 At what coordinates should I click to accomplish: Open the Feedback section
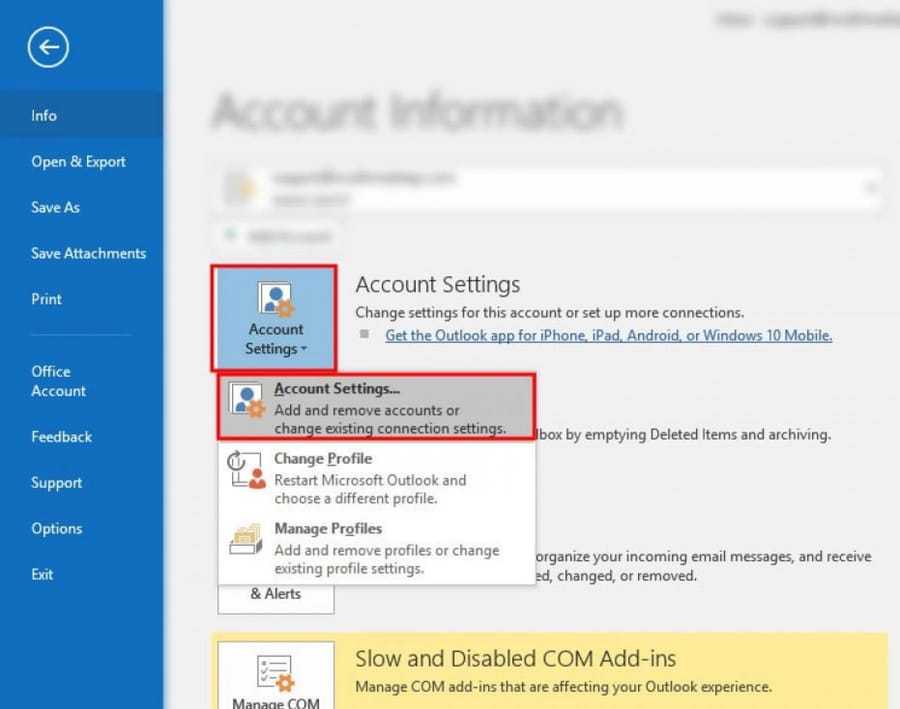click(61, 437)
